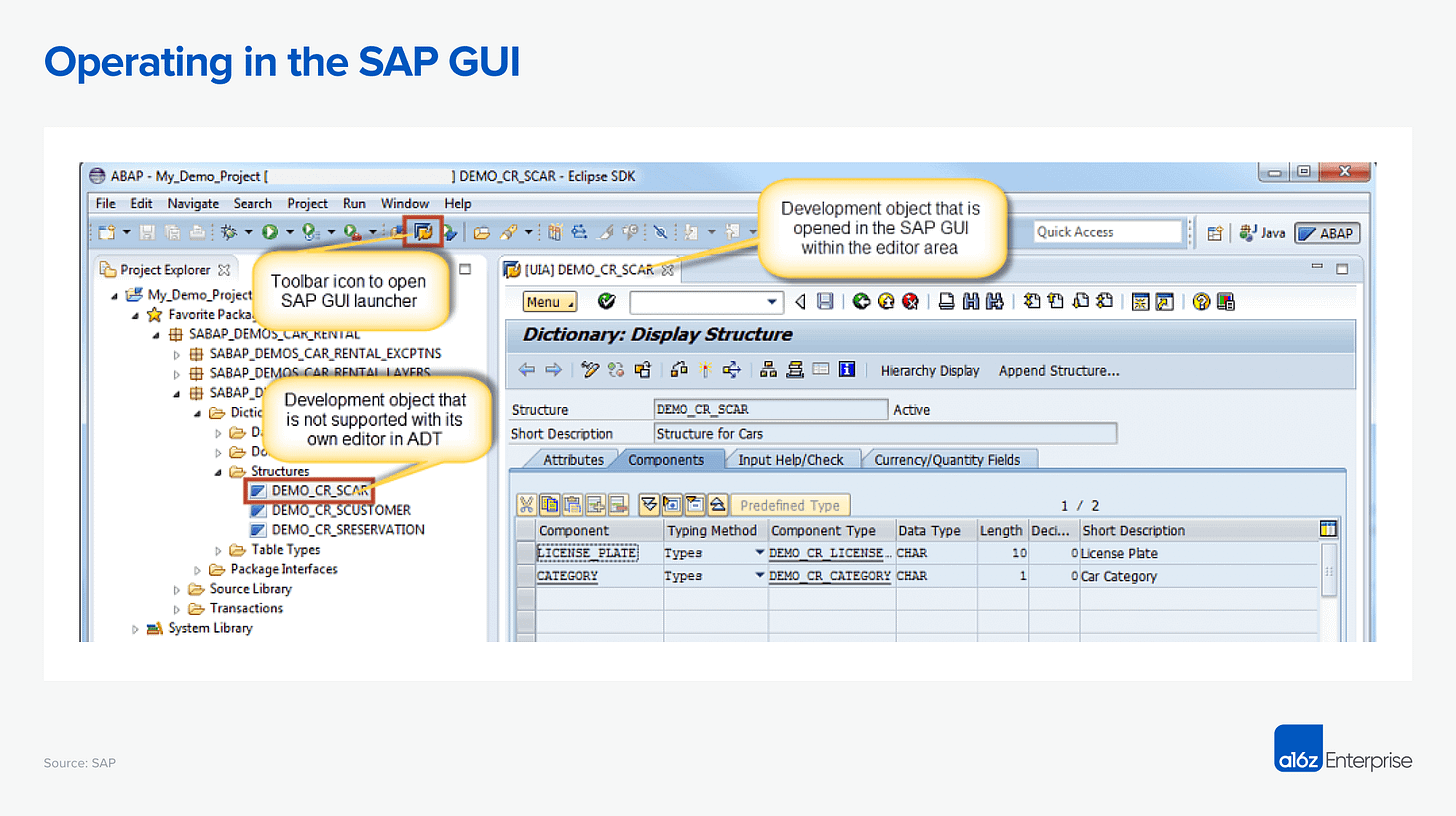
Task: Switch to the ABAP perspective
Action: (x=1328, y=232)
